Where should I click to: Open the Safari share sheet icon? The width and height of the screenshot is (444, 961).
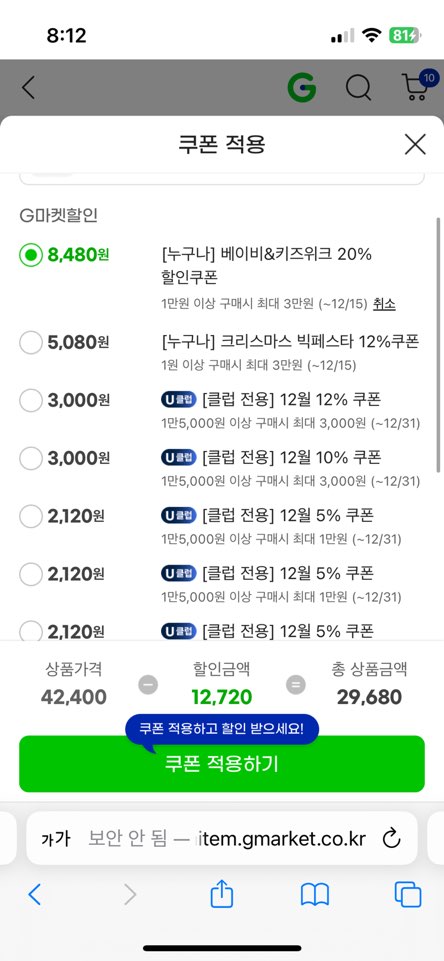tap(221, 894)
